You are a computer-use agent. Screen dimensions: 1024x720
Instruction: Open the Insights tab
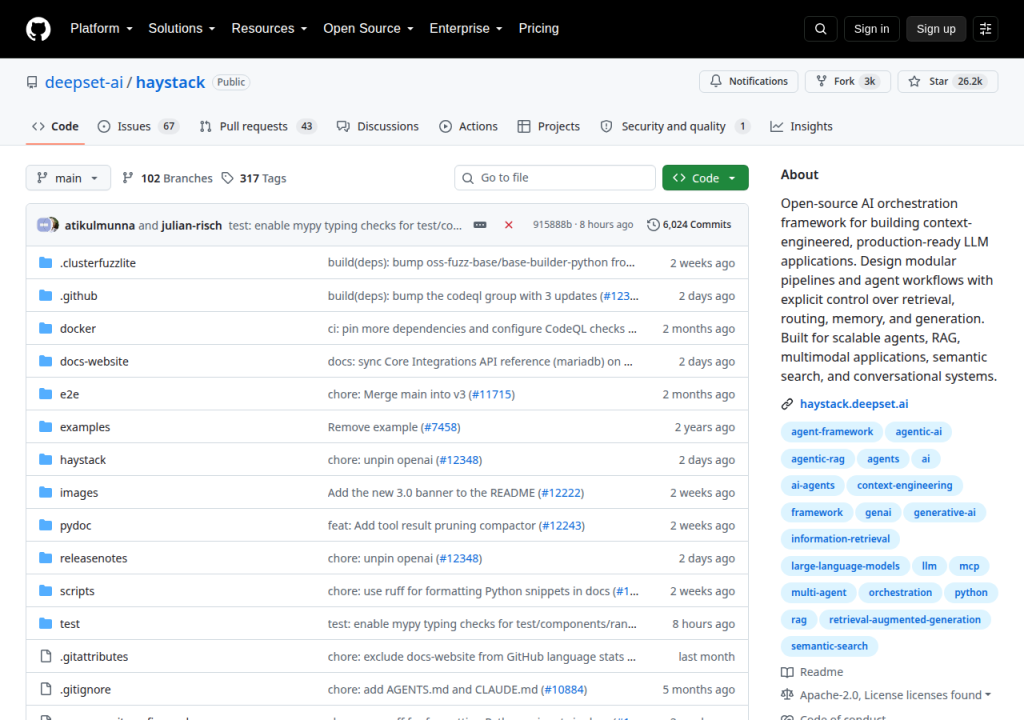pos(801,127)
